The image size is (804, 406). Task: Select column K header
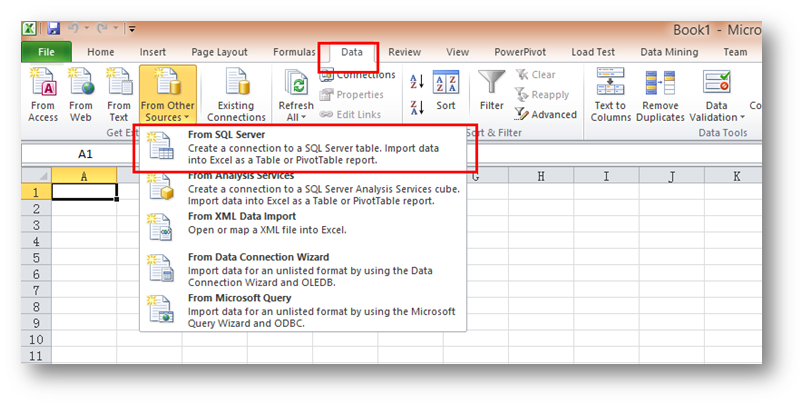(x=733, y=176)
